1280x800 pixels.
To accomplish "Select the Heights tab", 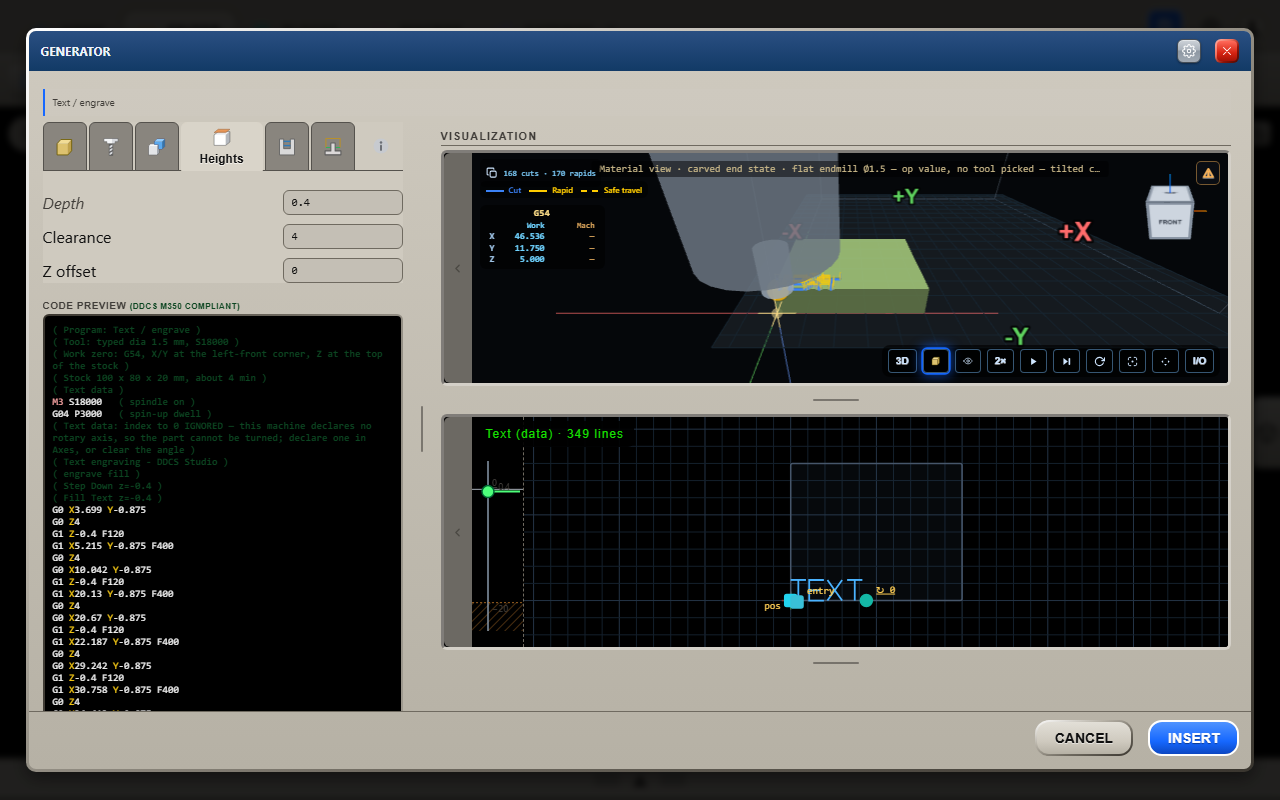I will pos(221,147).
